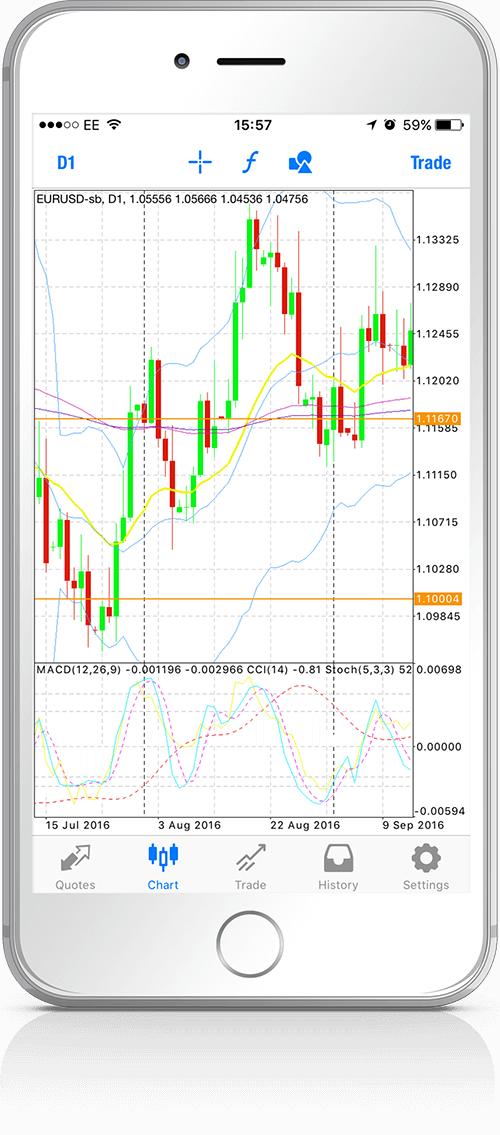Click the 1.10004 orange price label
Image resolution: width=500 pixels, height=1135 pixels.
pos(437,599)
